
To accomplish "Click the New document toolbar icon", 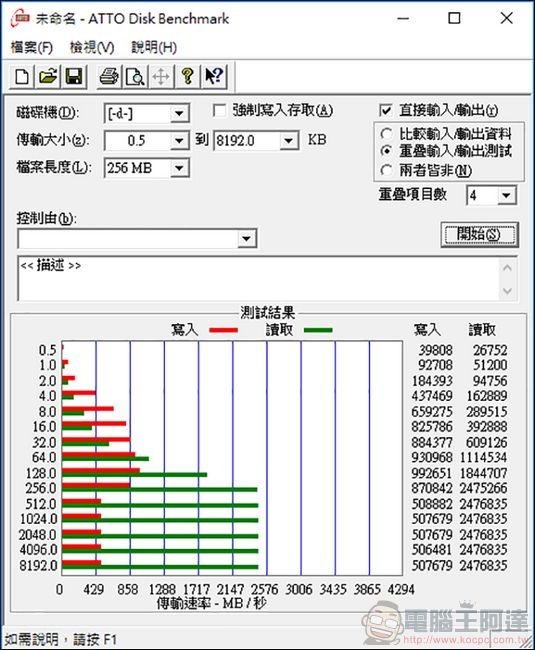I will (22, 77).
